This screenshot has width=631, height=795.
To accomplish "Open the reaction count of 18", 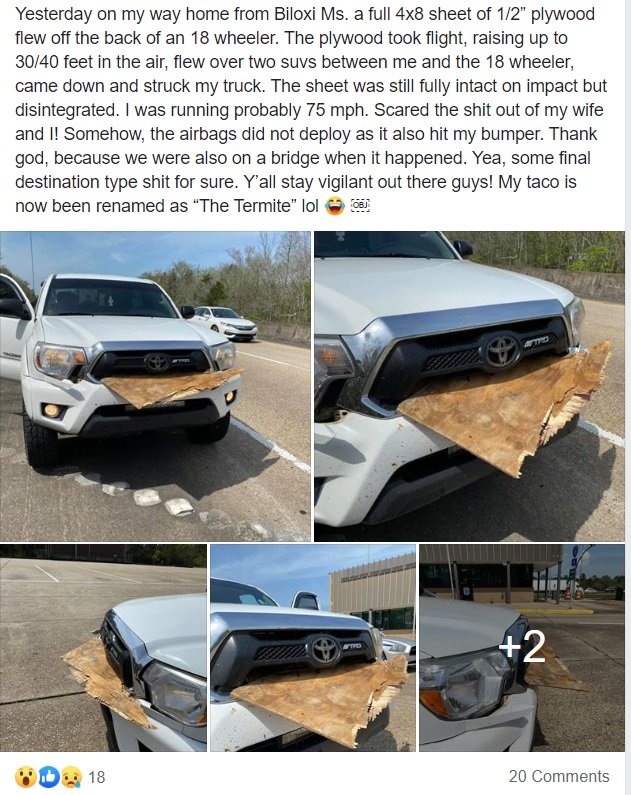I will [x=96, y=777].
